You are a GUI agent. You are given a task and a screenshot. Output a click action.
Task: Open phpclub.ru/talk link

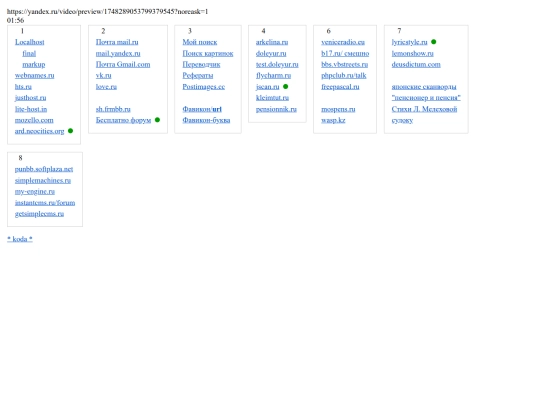click(x=344, y=75)
